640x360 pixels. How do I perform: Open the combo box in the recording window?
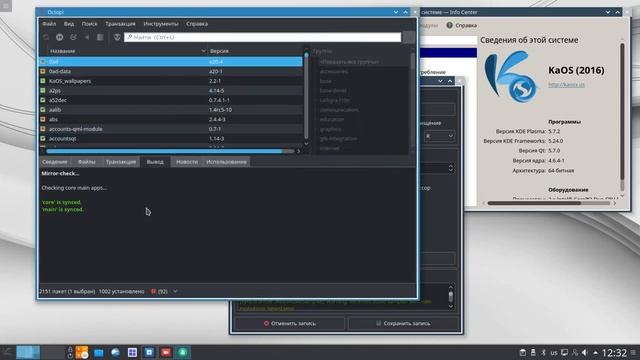(439, 136)
